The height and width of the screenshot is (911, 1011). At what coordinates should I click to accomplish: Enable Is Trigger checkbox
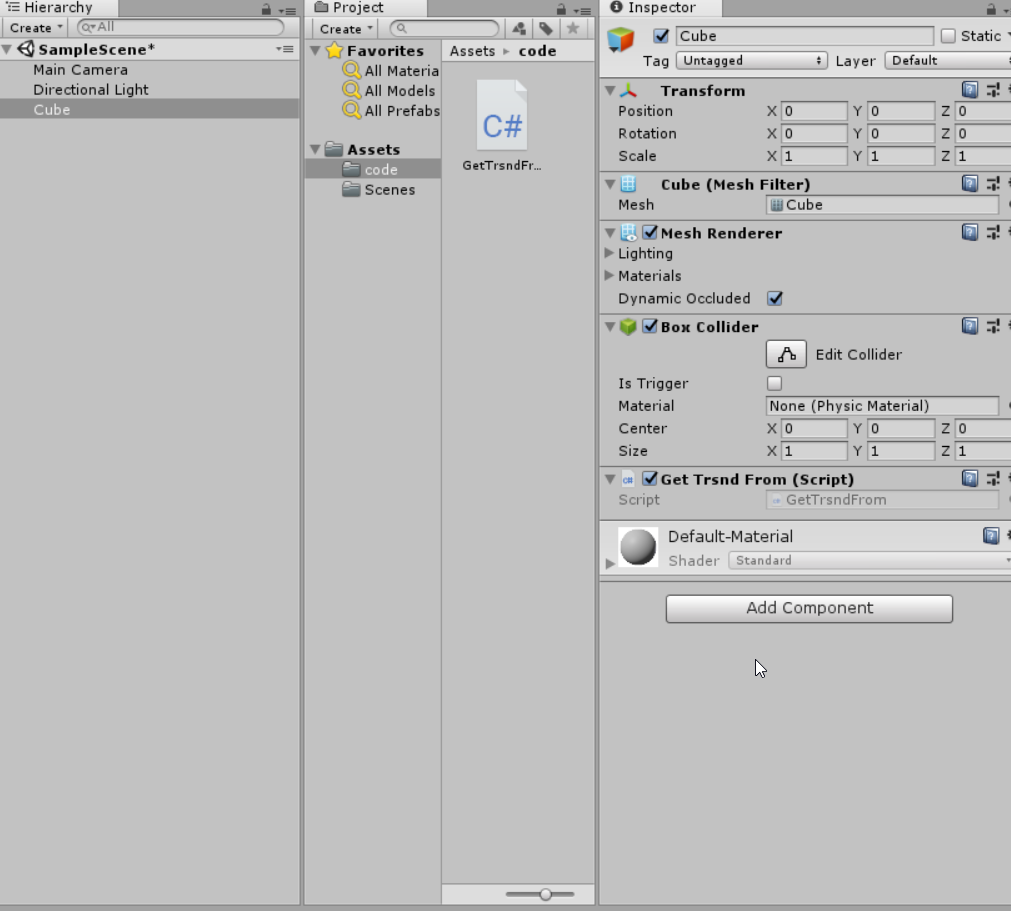774,383
